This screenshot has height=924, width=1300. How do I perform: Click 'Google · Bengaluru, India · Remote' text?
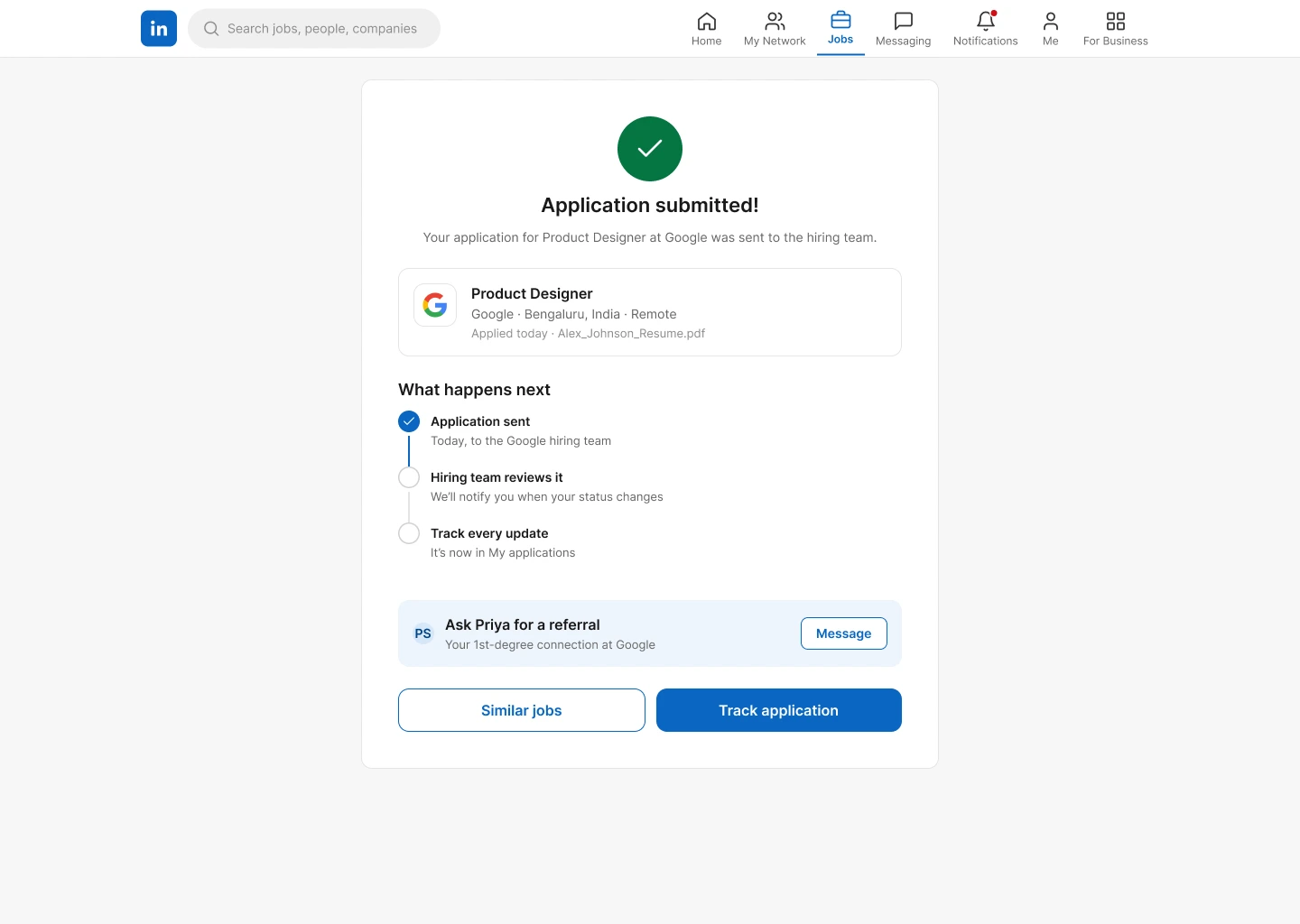click(574, 314)
